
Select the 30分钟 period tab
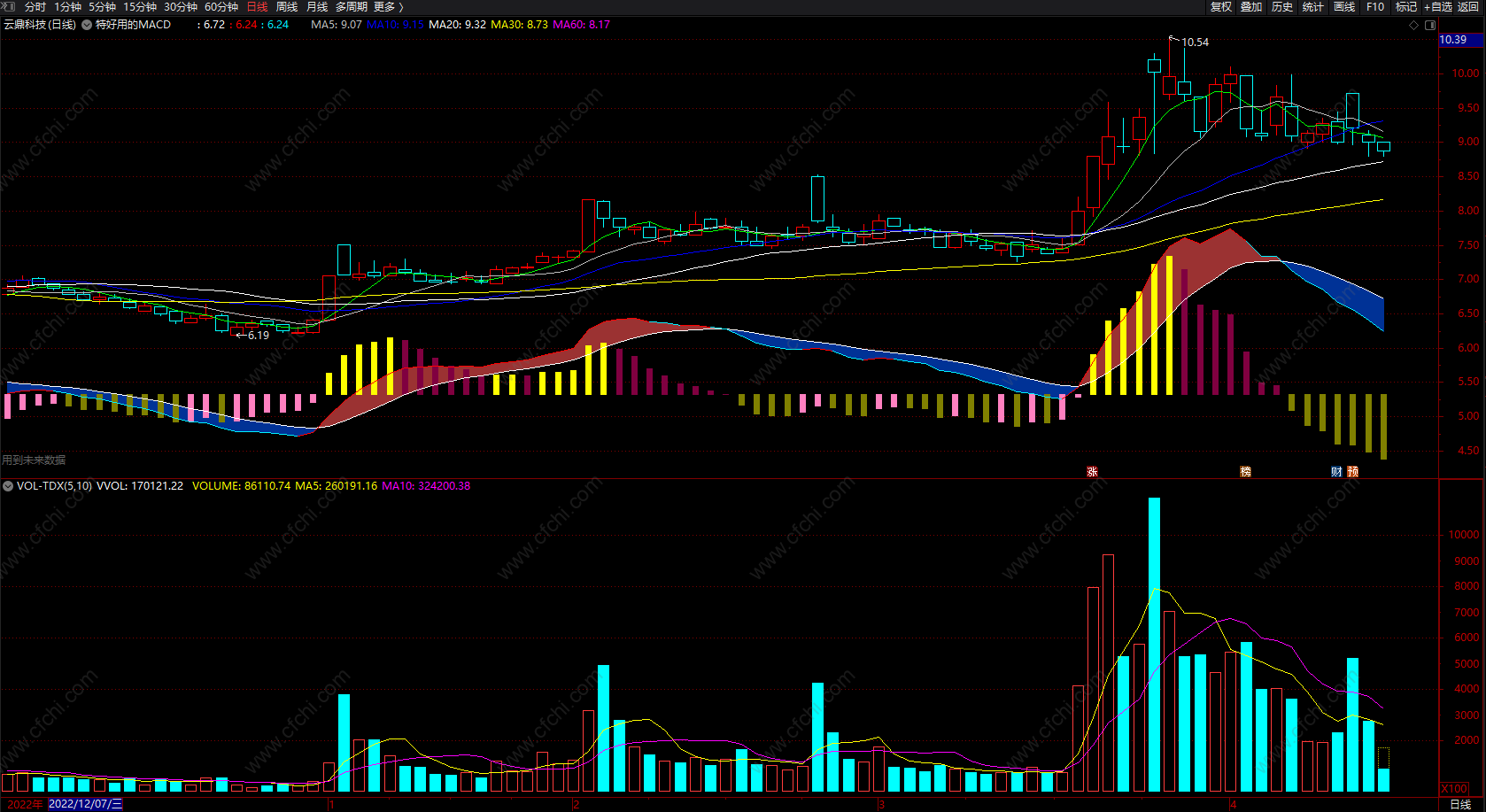tap(181, 6)
